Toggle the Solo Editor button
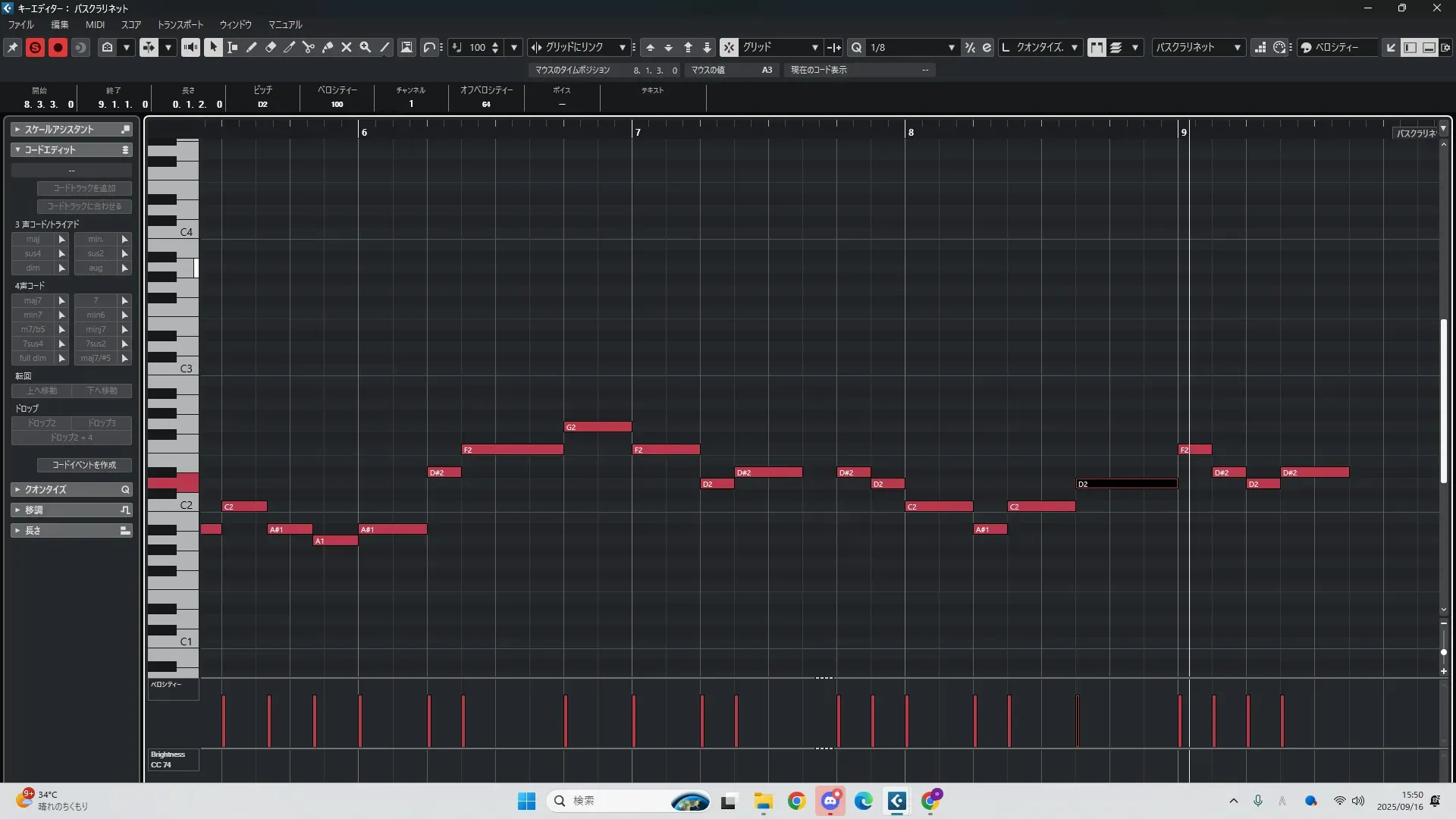The width and height of the screenshot is (1456, 819). coord(35,47)
